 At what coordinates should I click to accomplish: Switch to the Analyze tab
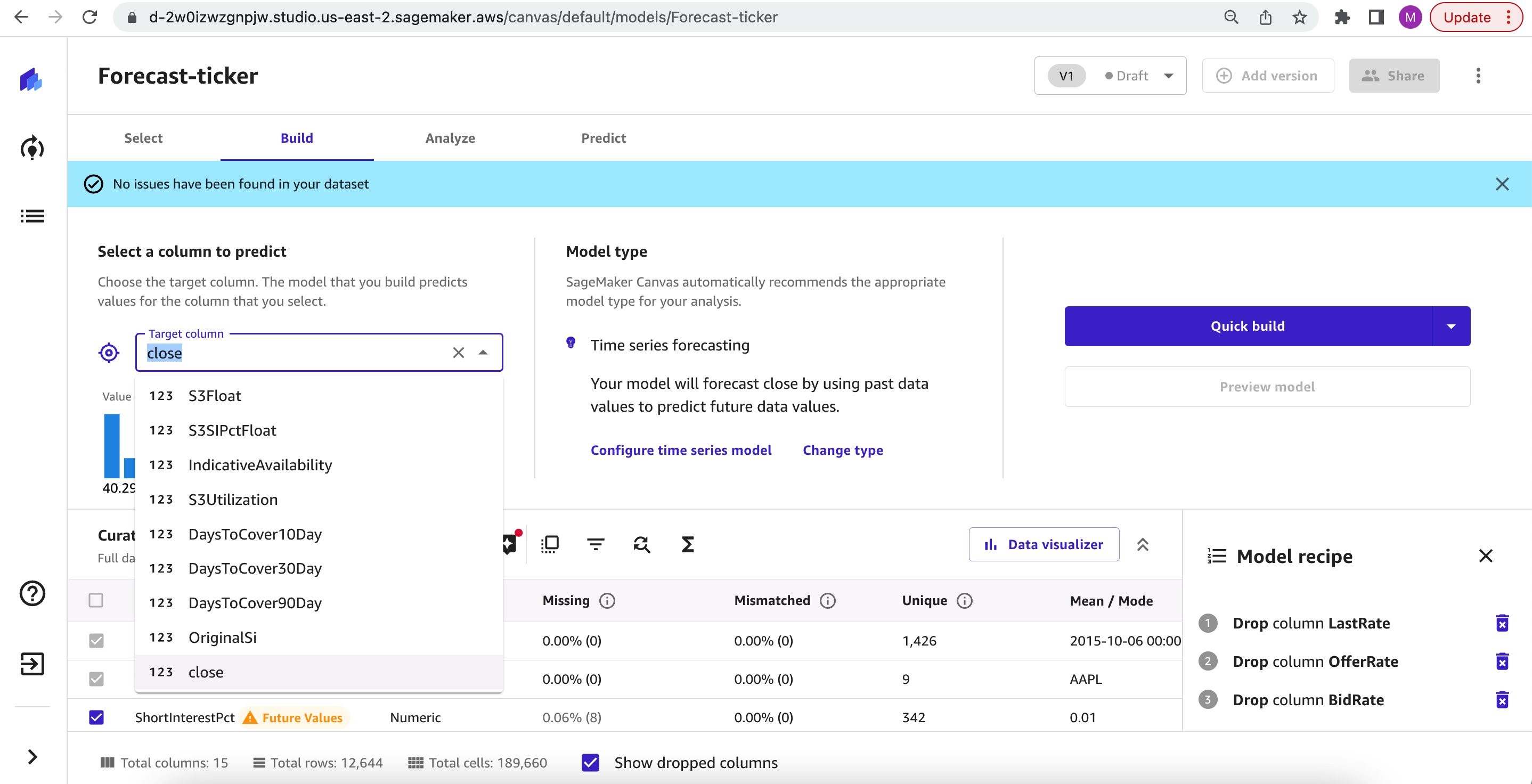coord(450,138)
